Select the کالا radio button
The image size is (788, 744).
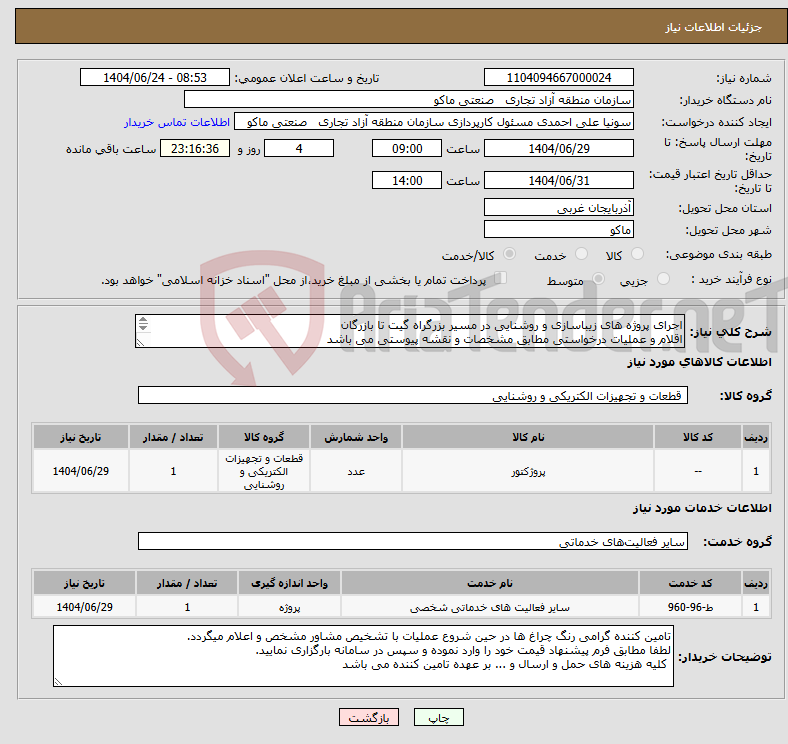point(637,254)
